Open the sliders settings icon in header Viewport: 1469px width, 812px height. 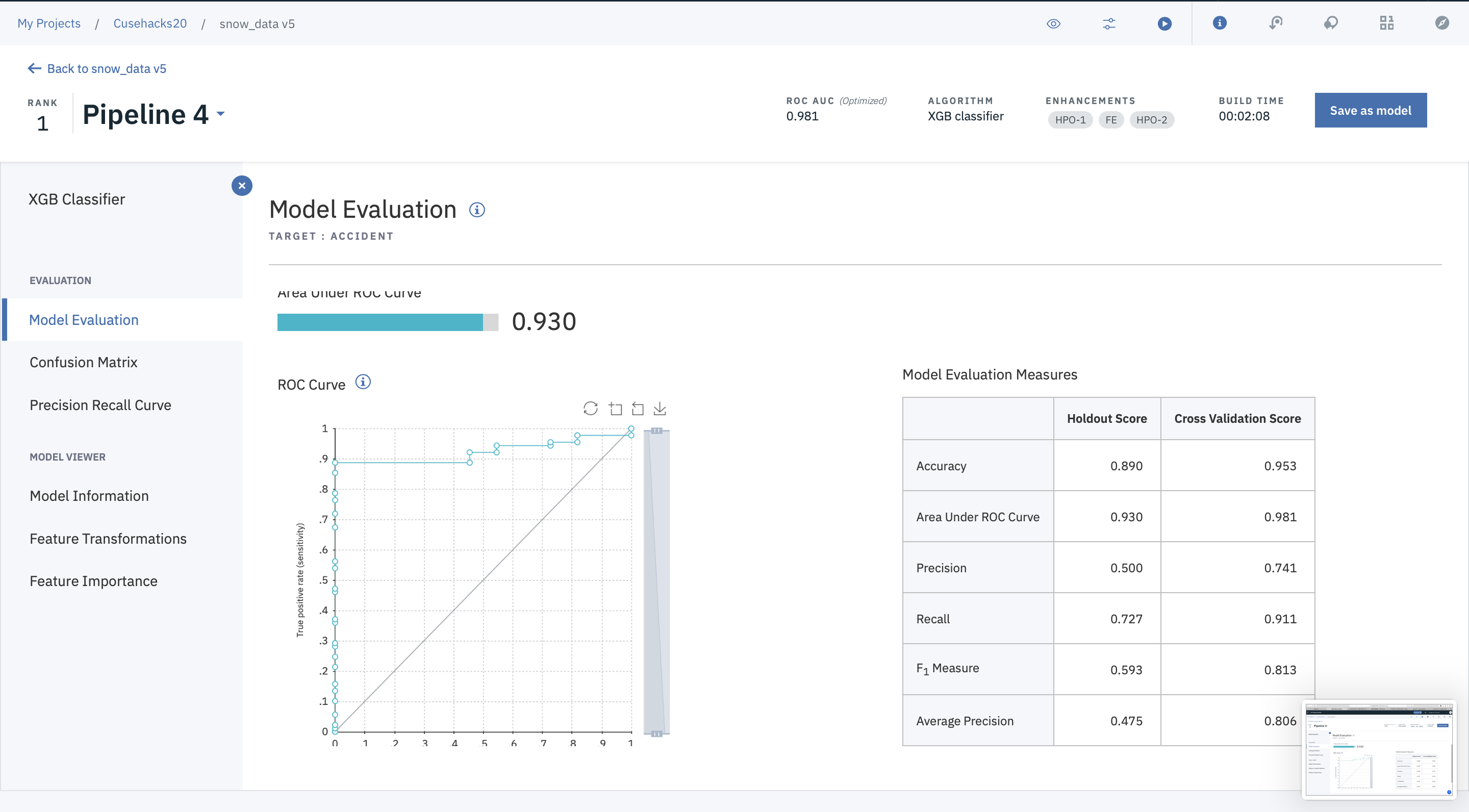coord(1109,23)
